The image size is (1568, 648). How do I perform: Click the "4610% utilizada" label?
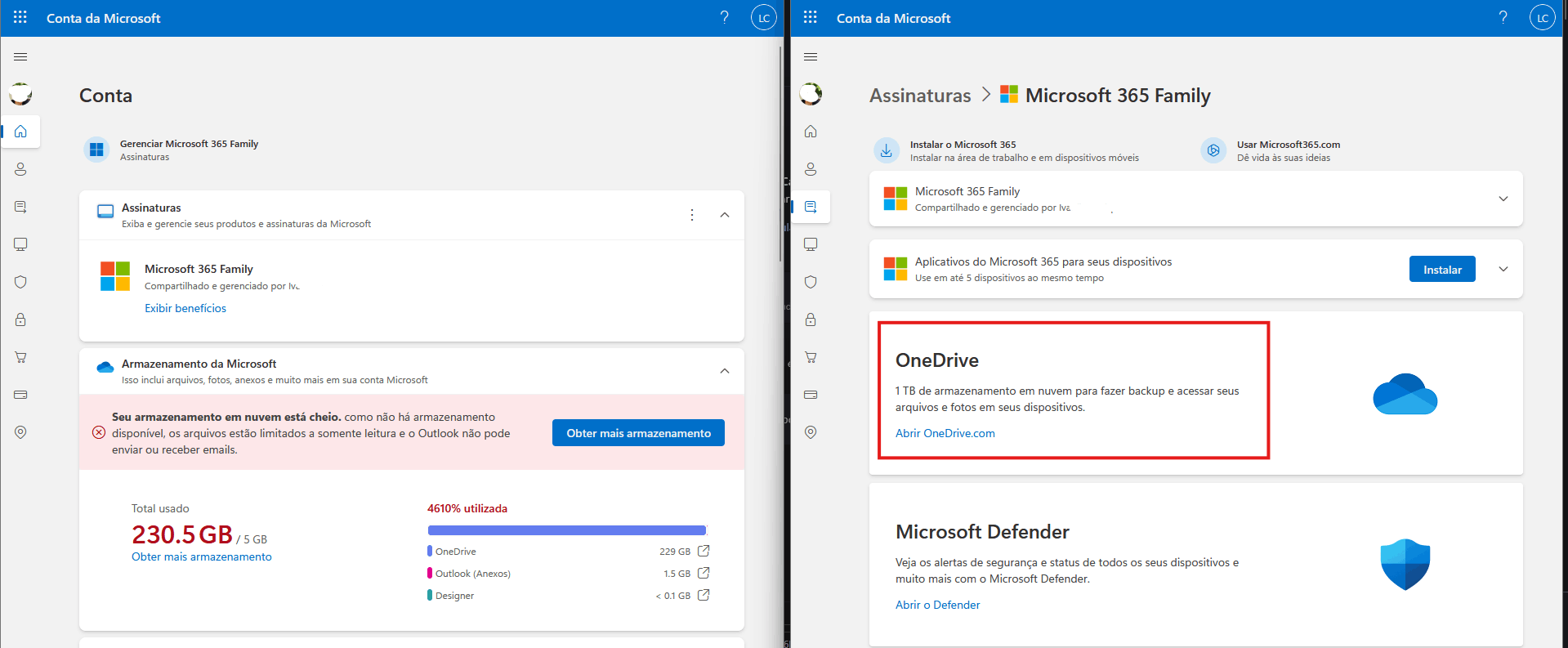(467, 508)
